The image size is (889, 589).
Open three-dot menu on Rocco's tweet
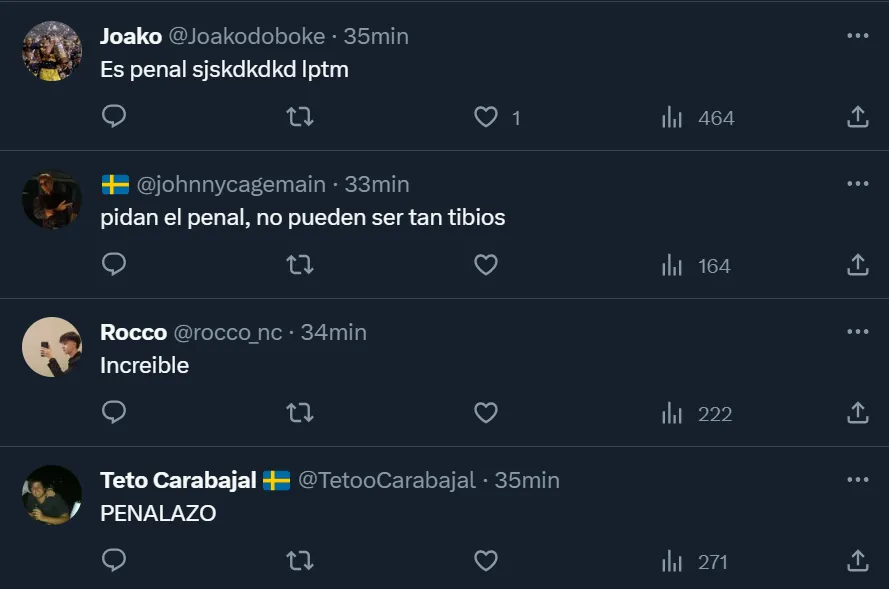(857, 332)
